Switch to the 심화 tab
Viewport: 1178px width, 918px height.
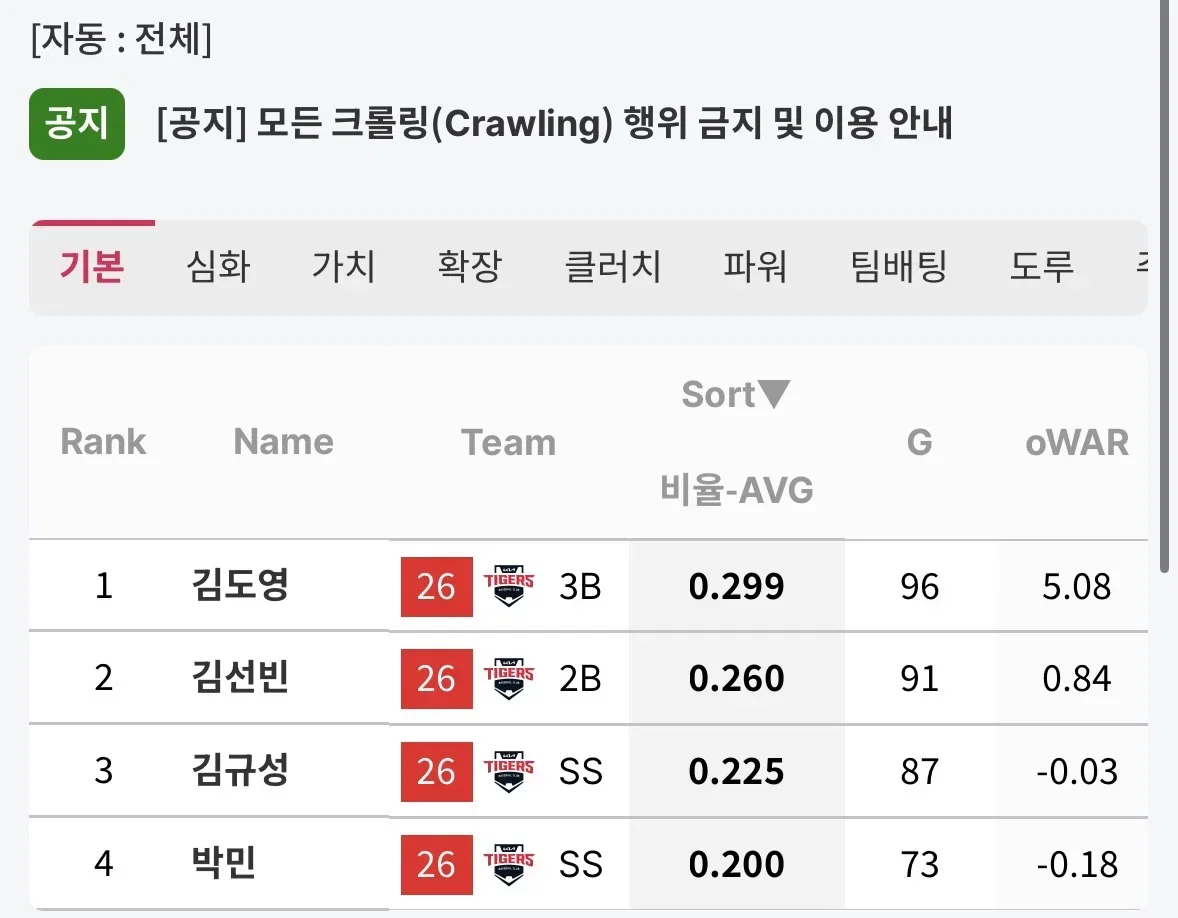coord(218,267)
